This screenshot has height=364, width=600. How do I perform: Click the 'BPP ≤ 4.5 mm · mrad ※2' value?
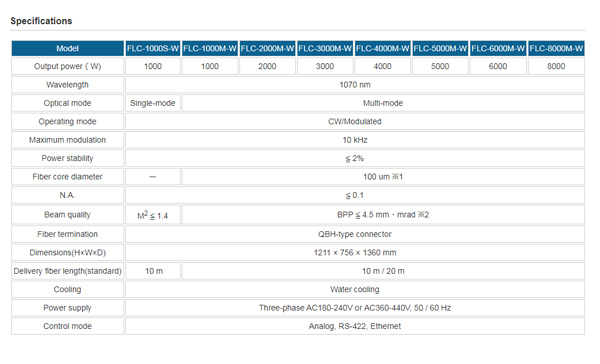point(383,215)
